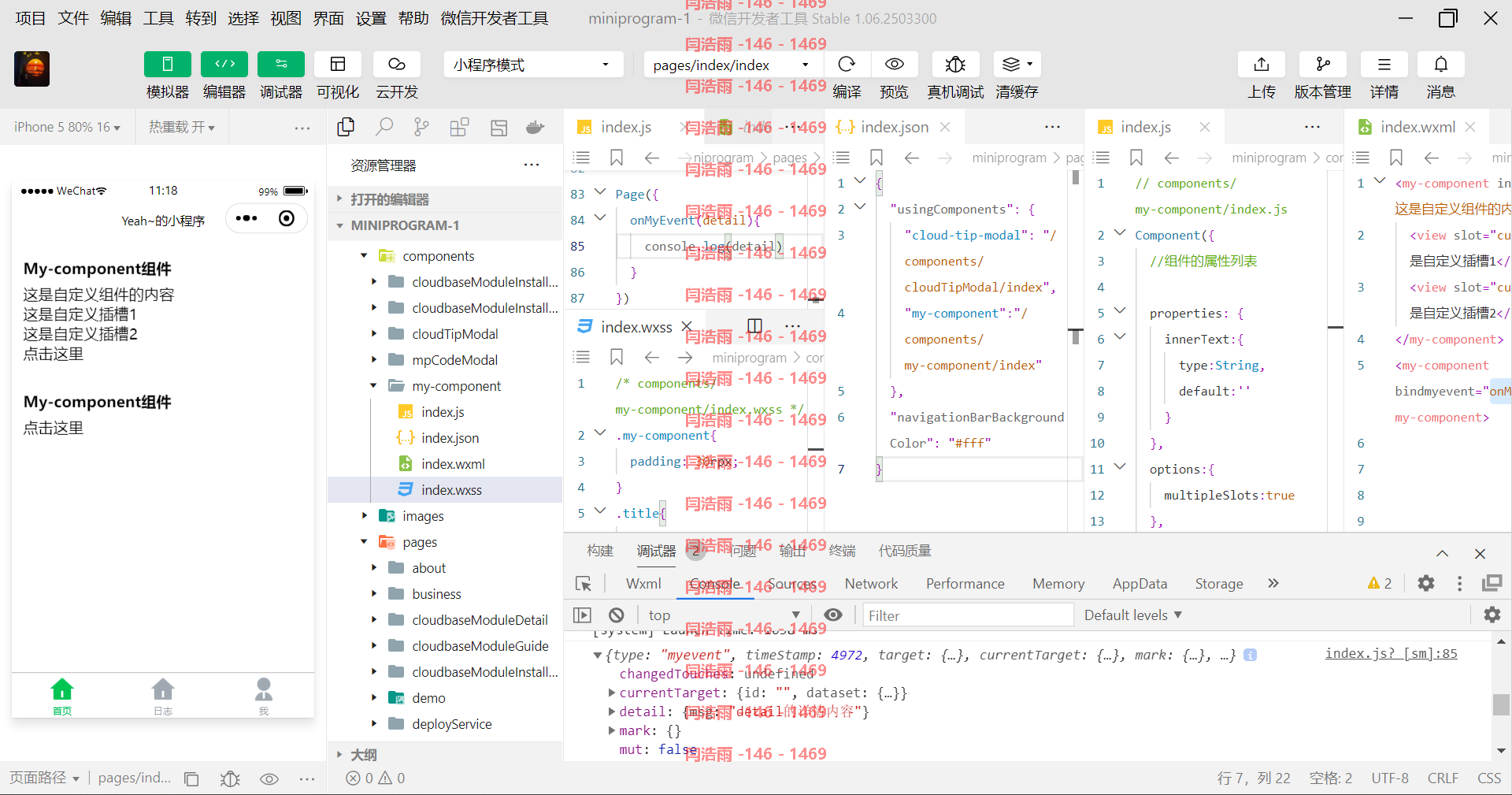Start real device debugging (真机调试)
The image size is (1512, 795).
955,64
